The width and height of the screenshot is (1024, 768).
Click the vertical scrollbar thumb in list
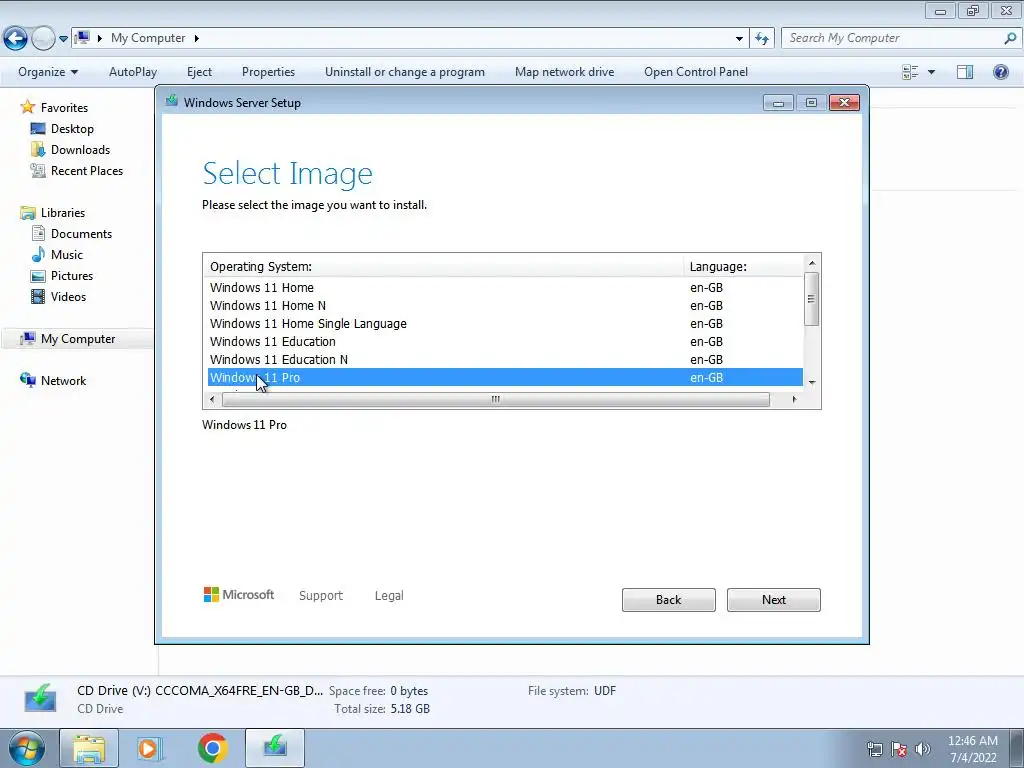tap(812, 298)
